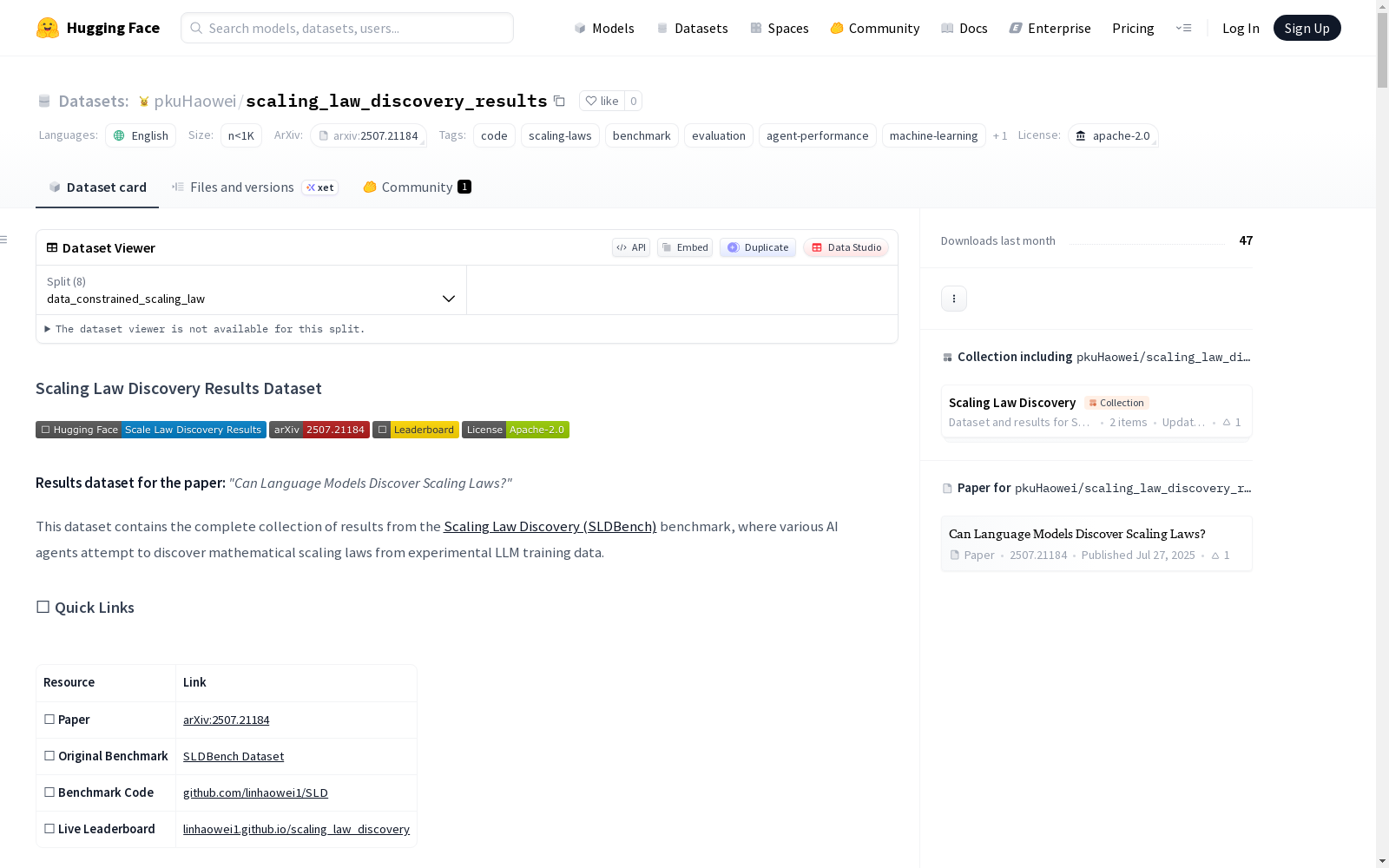Like the dataset with the heart button
The height and width of the screenshot is (868, 1389).
(x=602, y=101)
